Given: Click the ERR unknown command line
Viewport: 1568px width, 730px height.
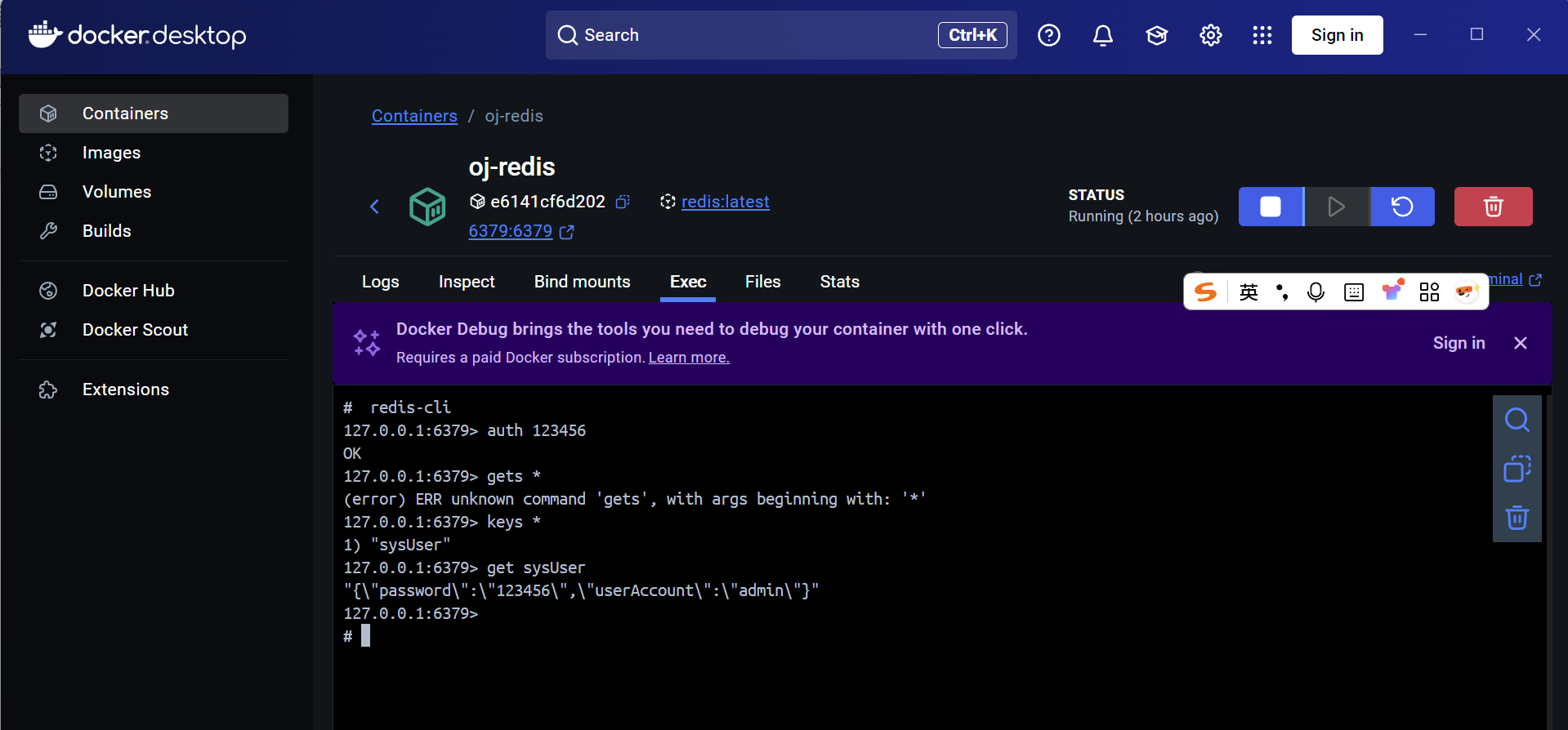Looking at the screenshot, I should 635,499.
